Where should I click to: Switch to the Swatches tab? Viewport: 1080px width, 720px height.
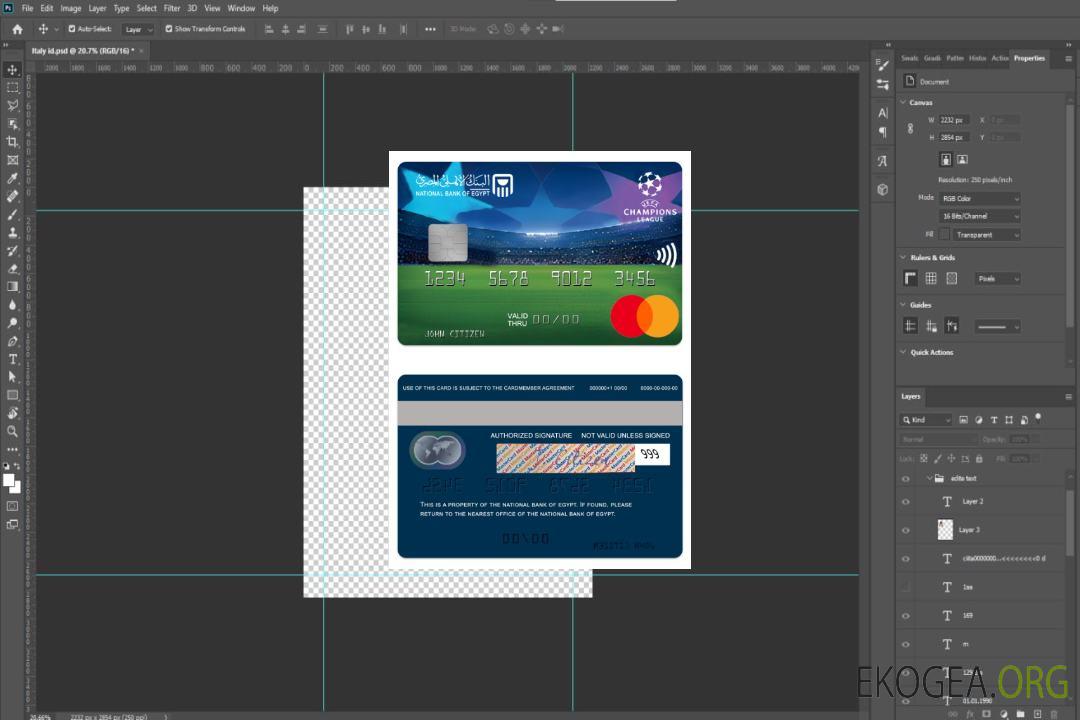[910, 59]
